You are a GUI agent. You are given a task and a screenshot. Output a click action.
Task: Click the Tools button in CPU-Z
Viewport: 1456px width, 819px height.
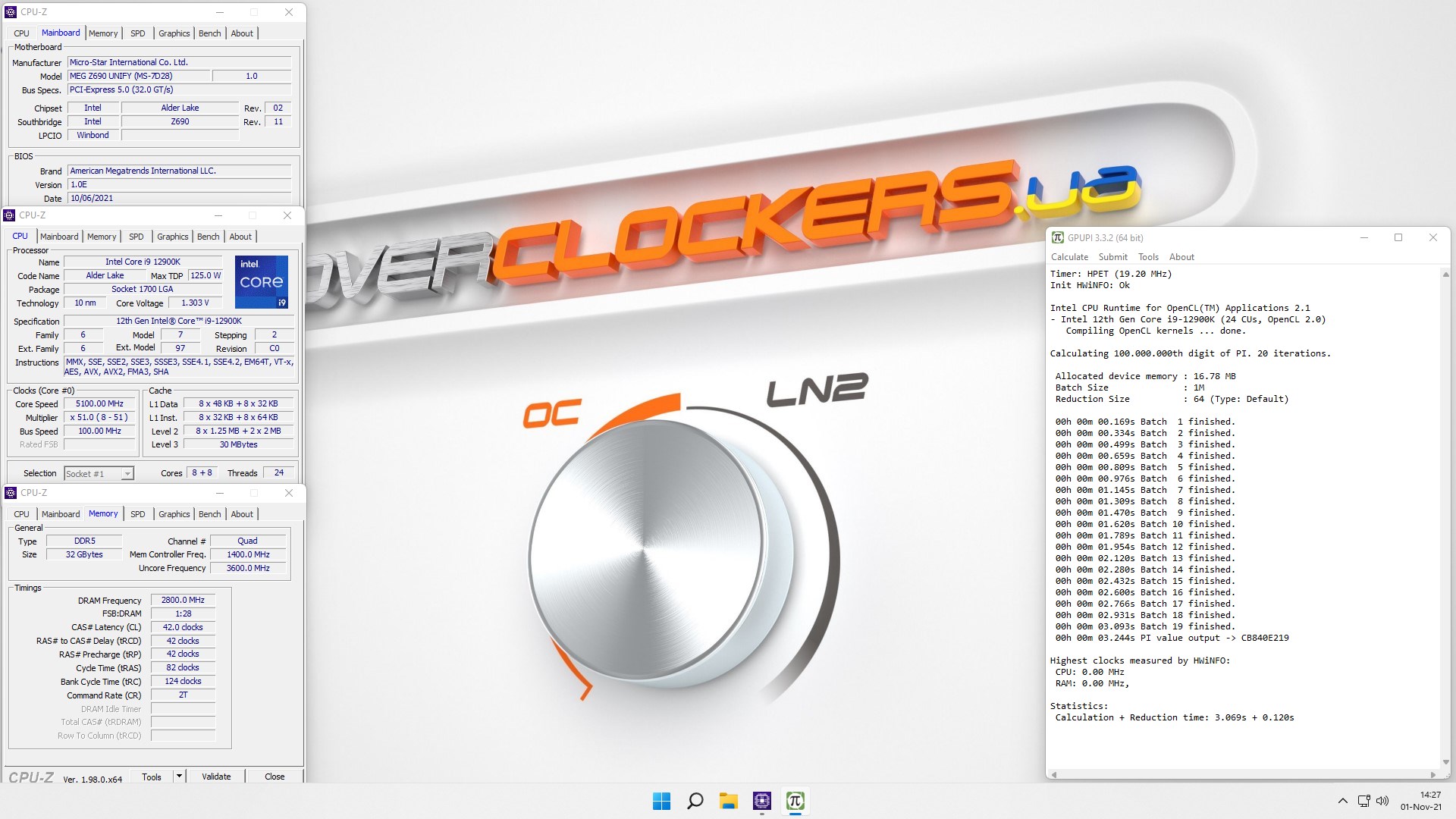point(152,777)
